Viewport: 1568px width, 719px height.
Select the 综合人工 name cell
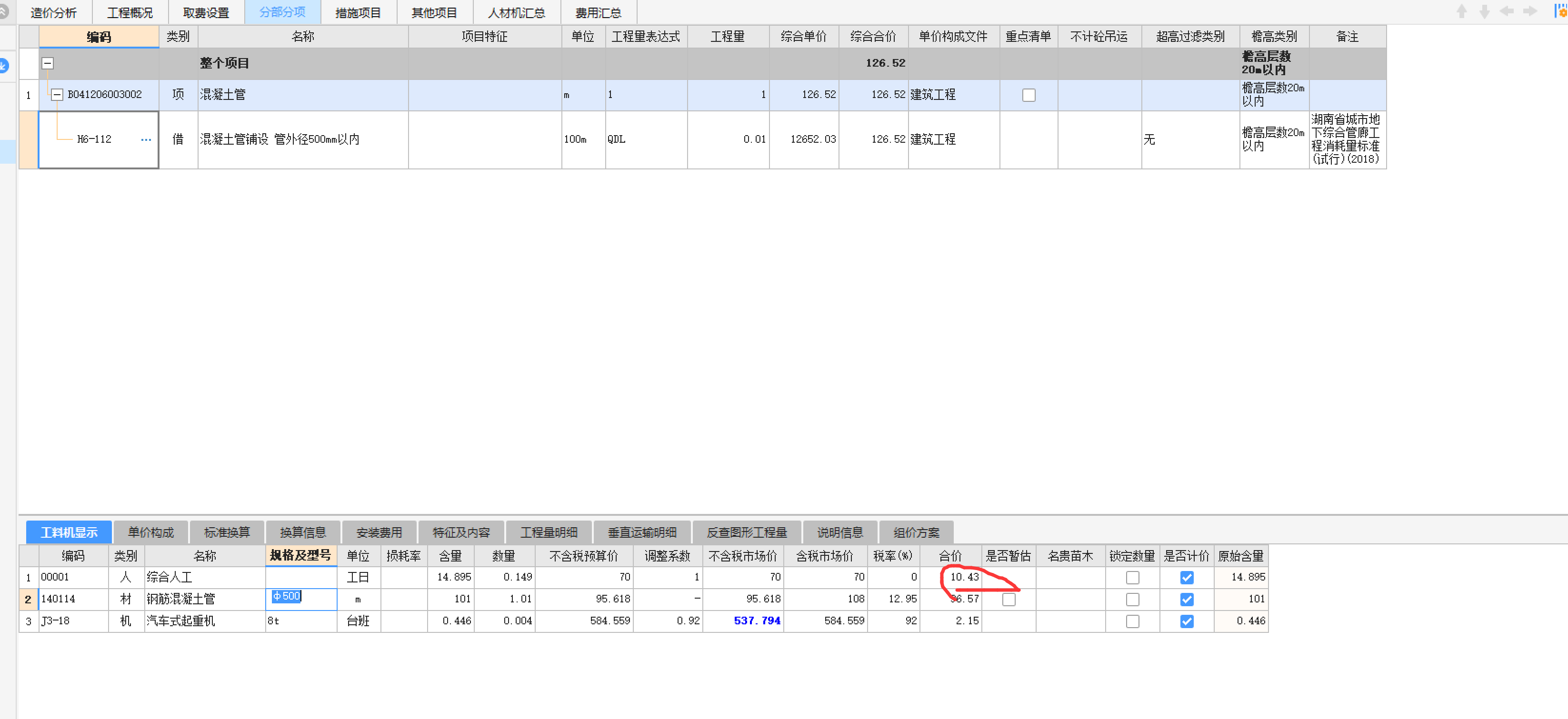pos(205,577)
